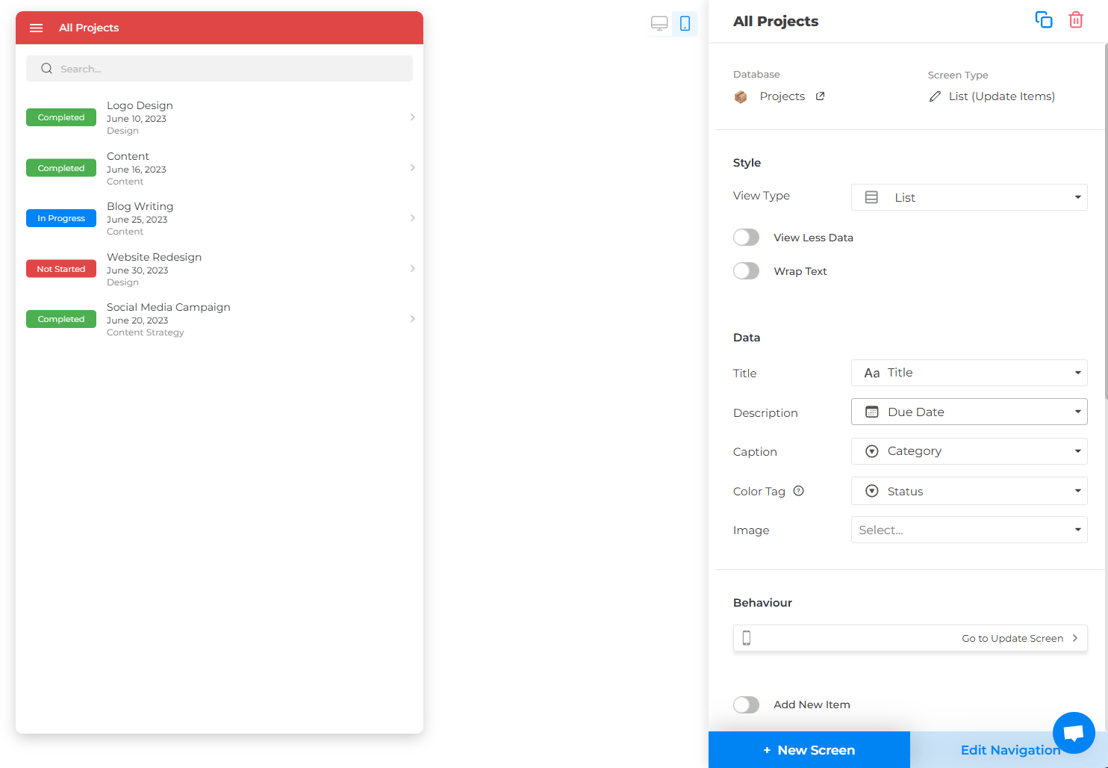Screen dimensions: 1108x768
Task: Click the June 16, 2023 date
Action: coord(136,170)
